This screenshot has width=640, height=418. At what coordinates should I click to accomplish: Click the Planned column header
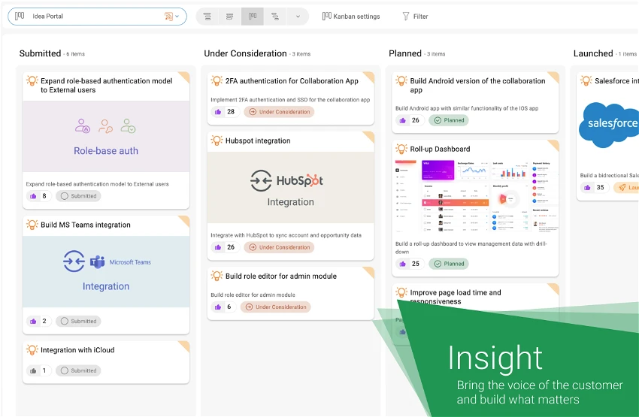click(x=405, y=53)
